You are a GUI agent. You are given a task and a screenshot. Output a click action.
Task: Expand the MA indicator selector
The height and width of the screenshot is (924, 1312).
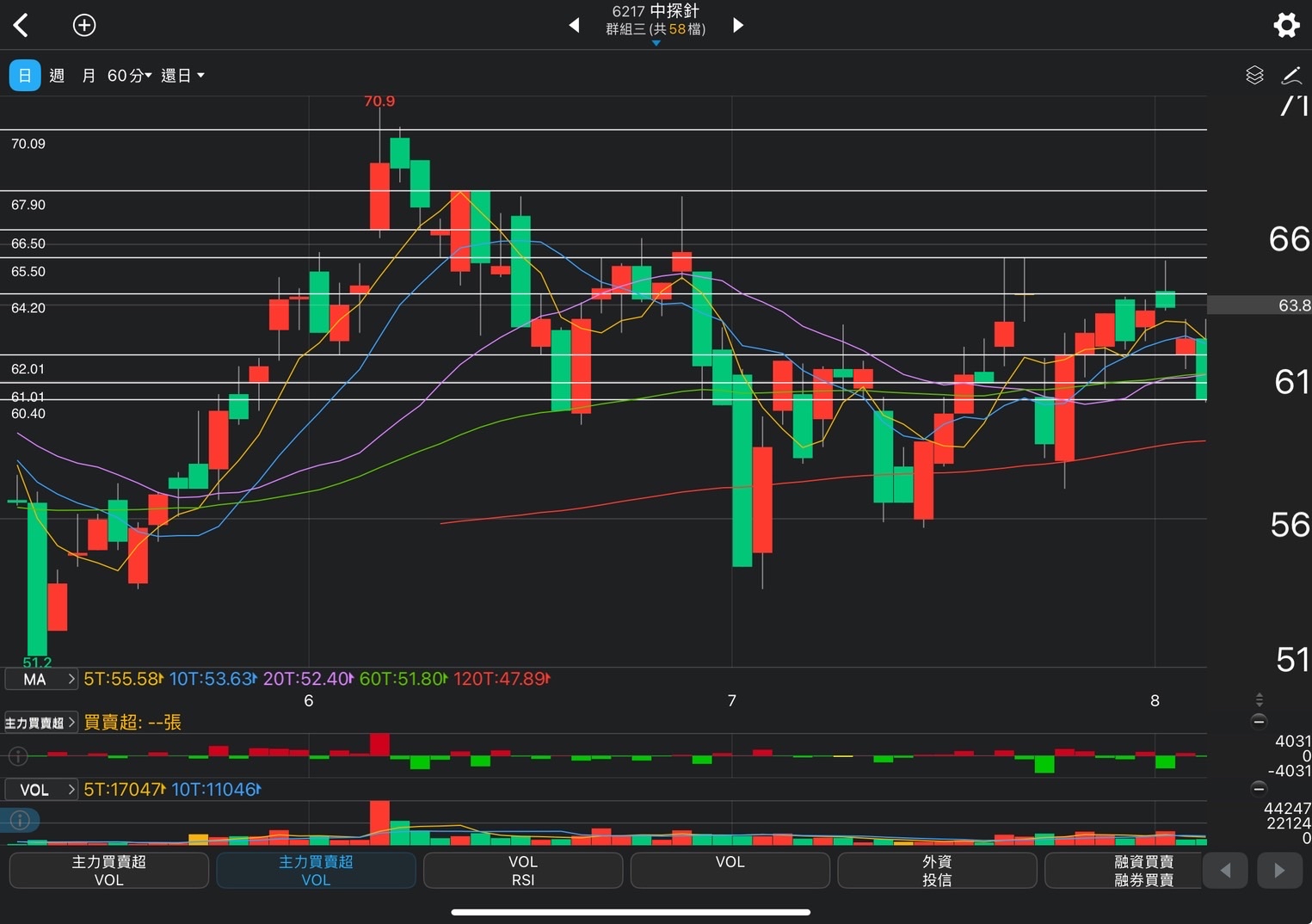41,679
